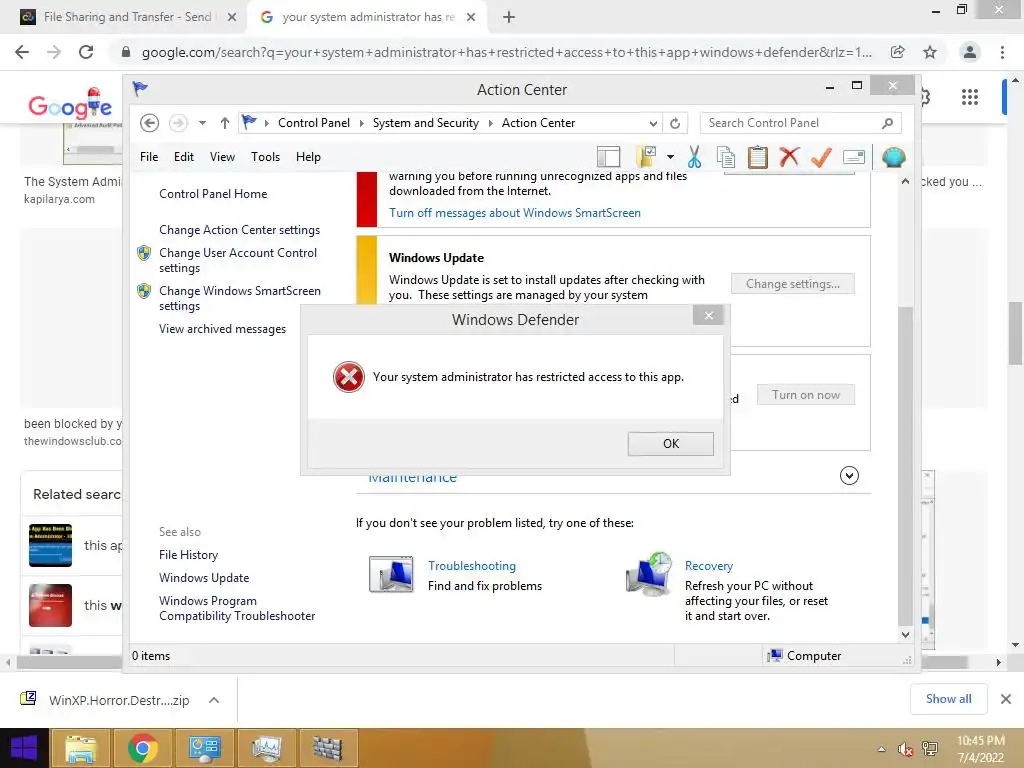1024x768 pixels.
Task: Open File Explorer from the taskbar
Action: [81, 748]
